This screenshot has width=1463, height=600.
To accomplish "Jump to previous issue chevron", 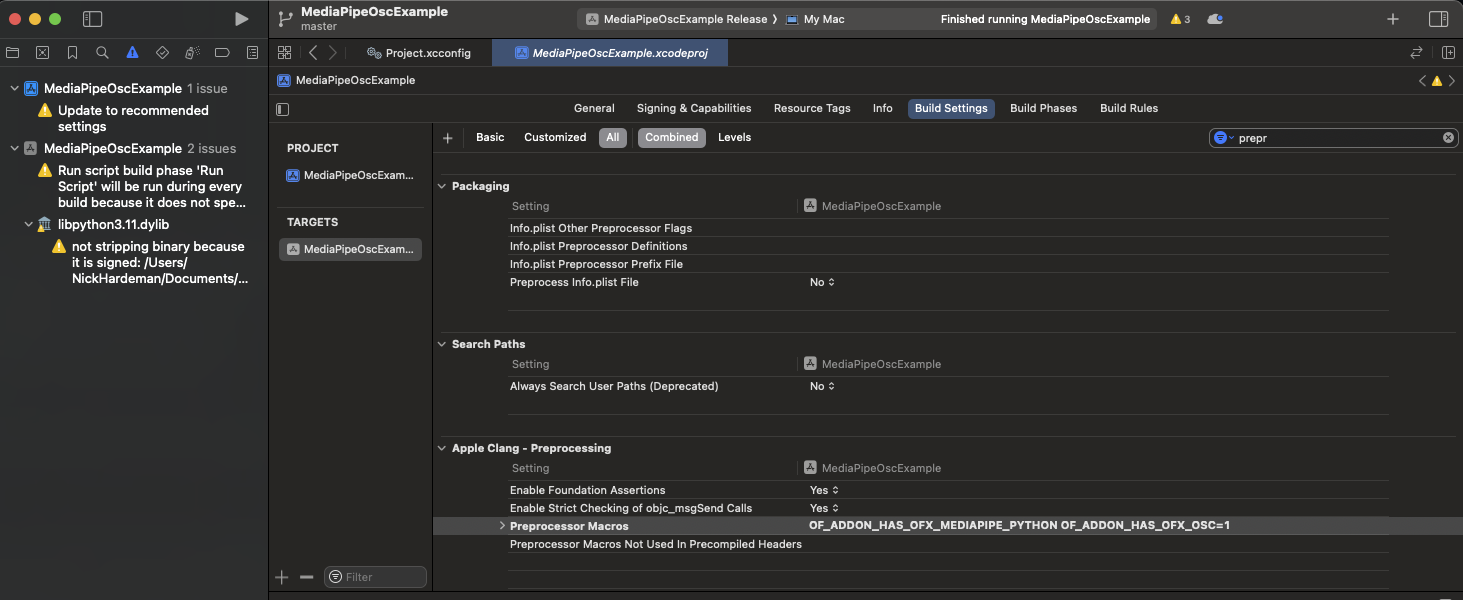I will point(1423,81).
